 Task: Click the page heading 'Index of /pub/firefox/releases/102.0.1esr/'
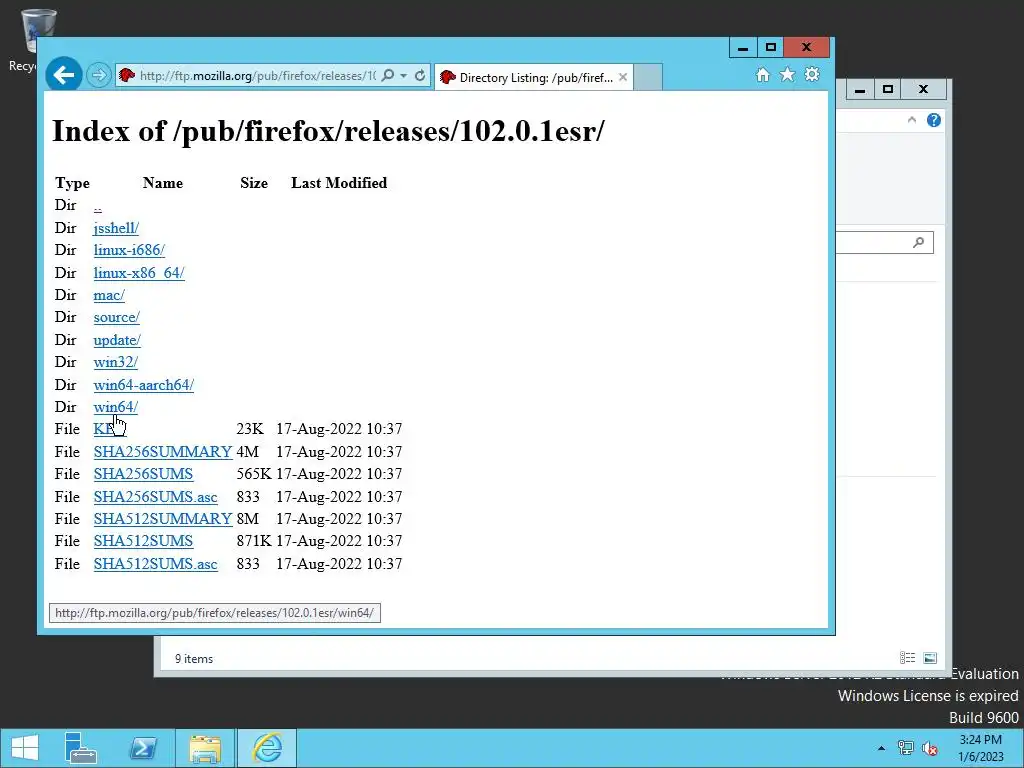pyautogui.click(x=328, y=131)
